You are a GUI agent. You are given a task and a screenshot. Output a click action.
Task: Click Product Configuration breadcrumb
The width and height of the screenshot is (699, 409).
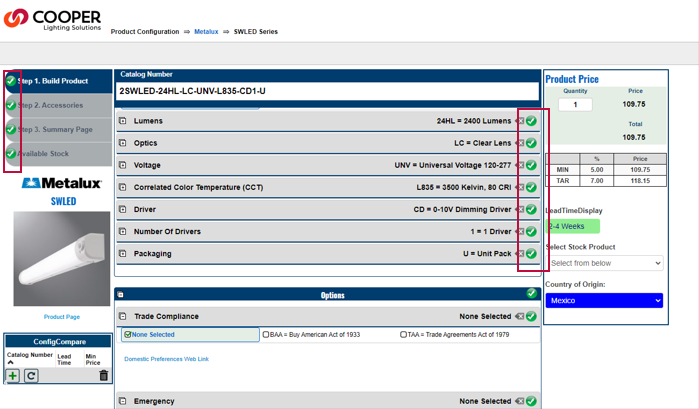pyautogui.click(x=145, y=32)
